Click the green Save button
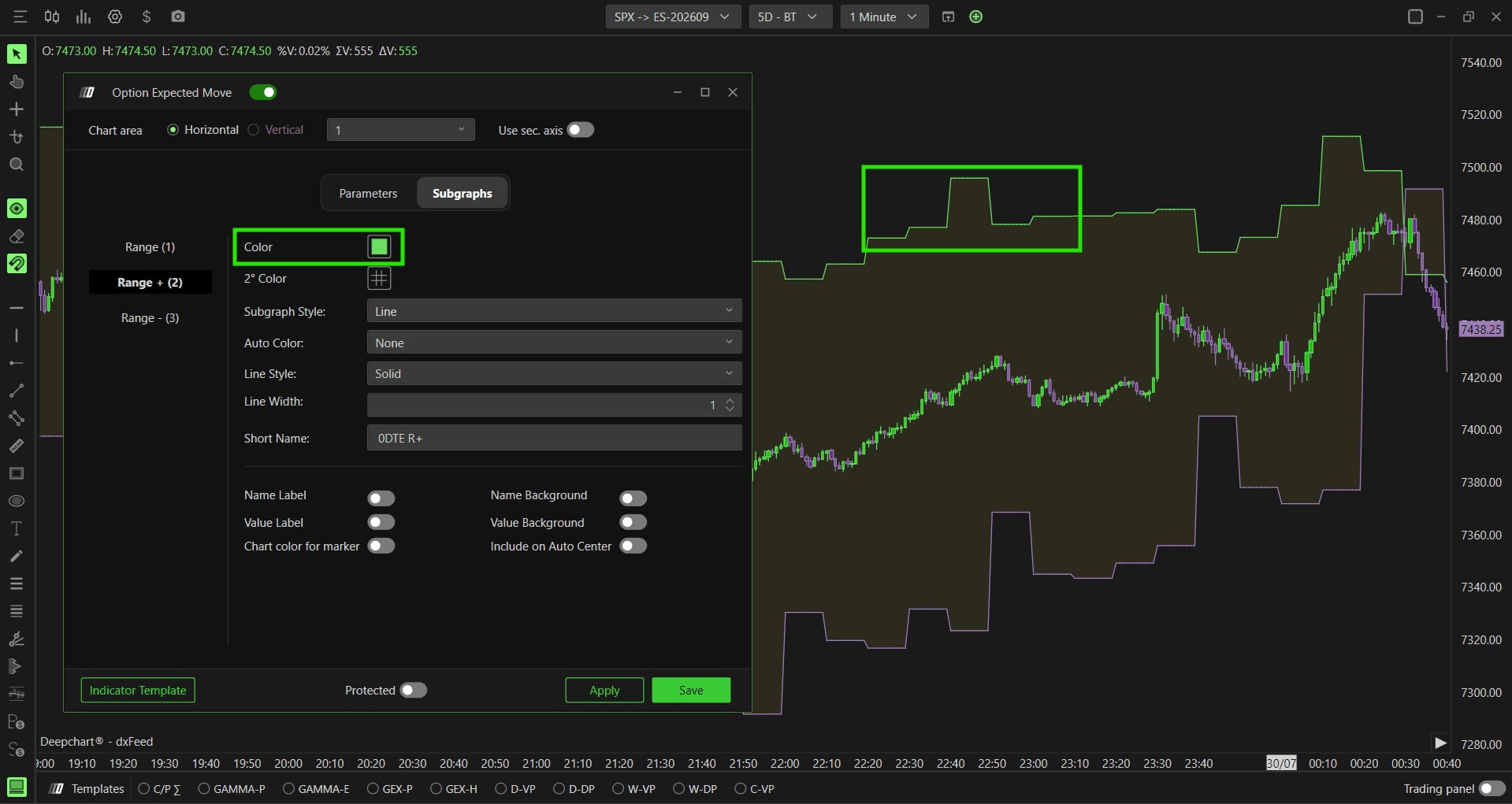Image resolution: width=1512 pixels, height=804 pixels. 691,690
